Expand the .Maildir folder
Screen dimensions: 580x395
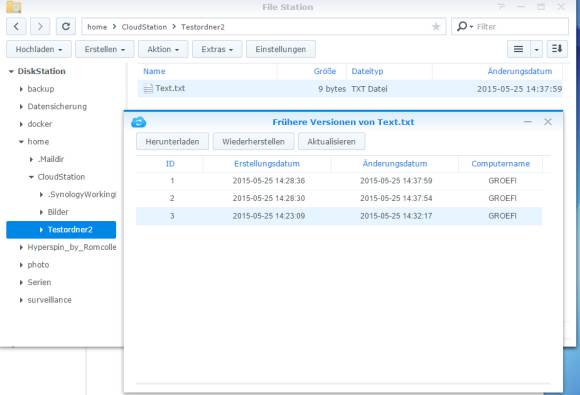tap(31, 159)
